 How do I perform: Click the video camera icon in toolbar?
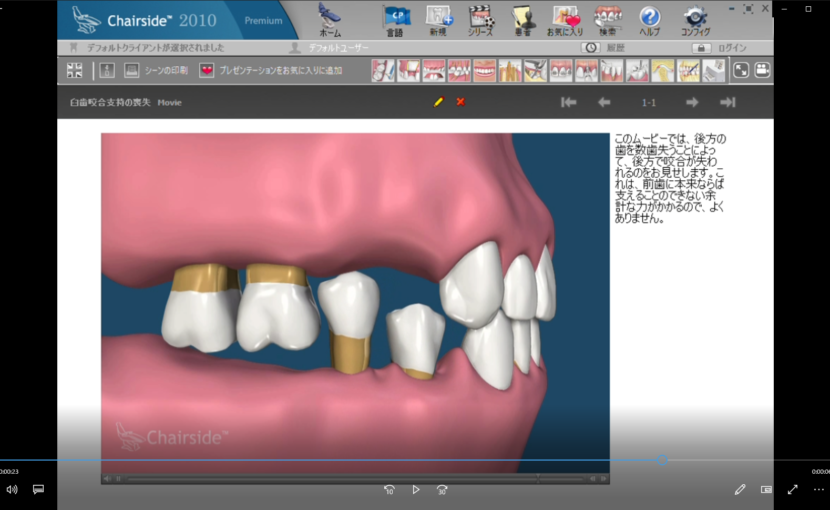coord(762,70)
